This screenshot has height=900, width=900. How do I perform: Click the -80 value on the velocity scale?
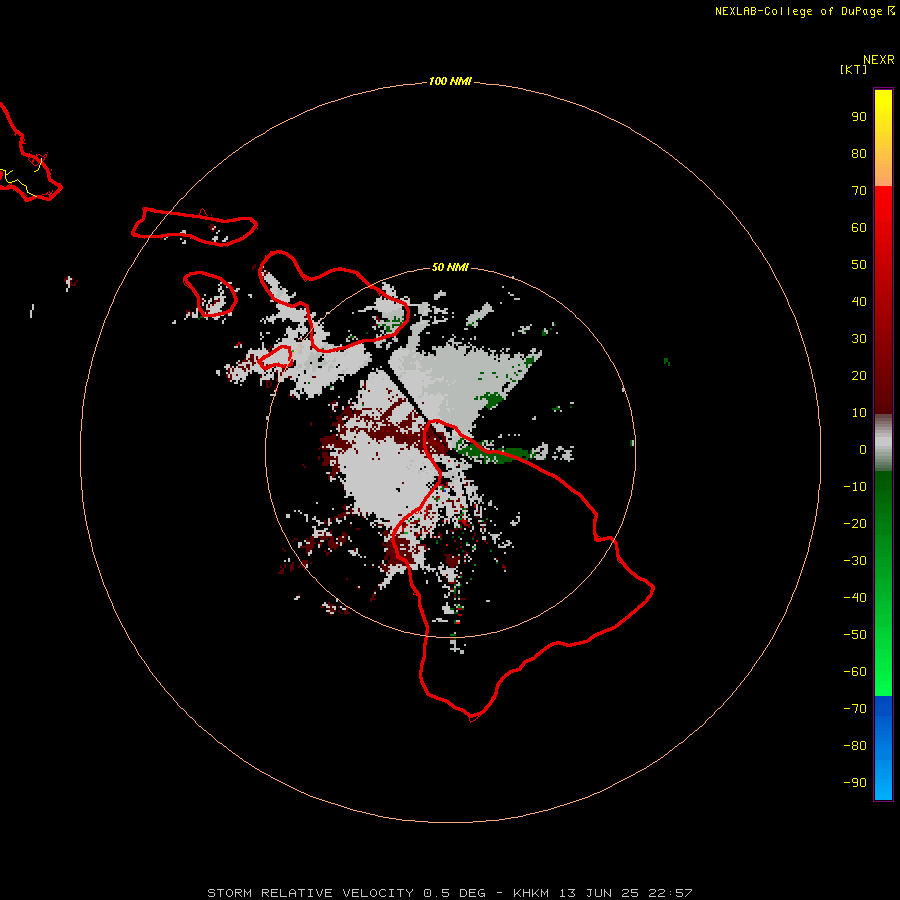pos(855,746)
